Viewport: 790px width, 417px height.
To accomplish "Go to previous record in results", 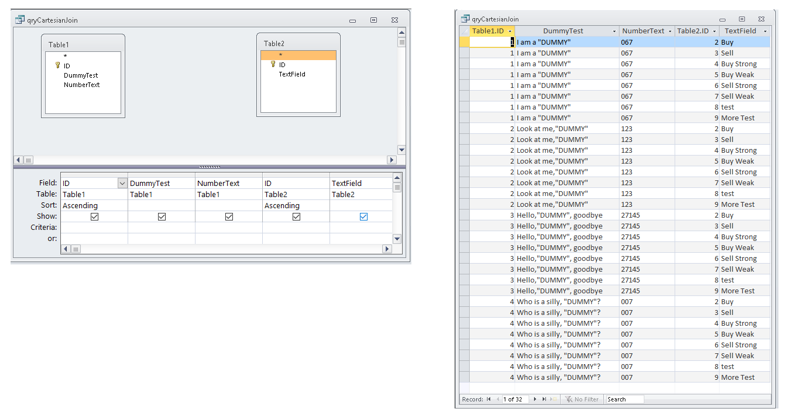I will click(498, 399).
